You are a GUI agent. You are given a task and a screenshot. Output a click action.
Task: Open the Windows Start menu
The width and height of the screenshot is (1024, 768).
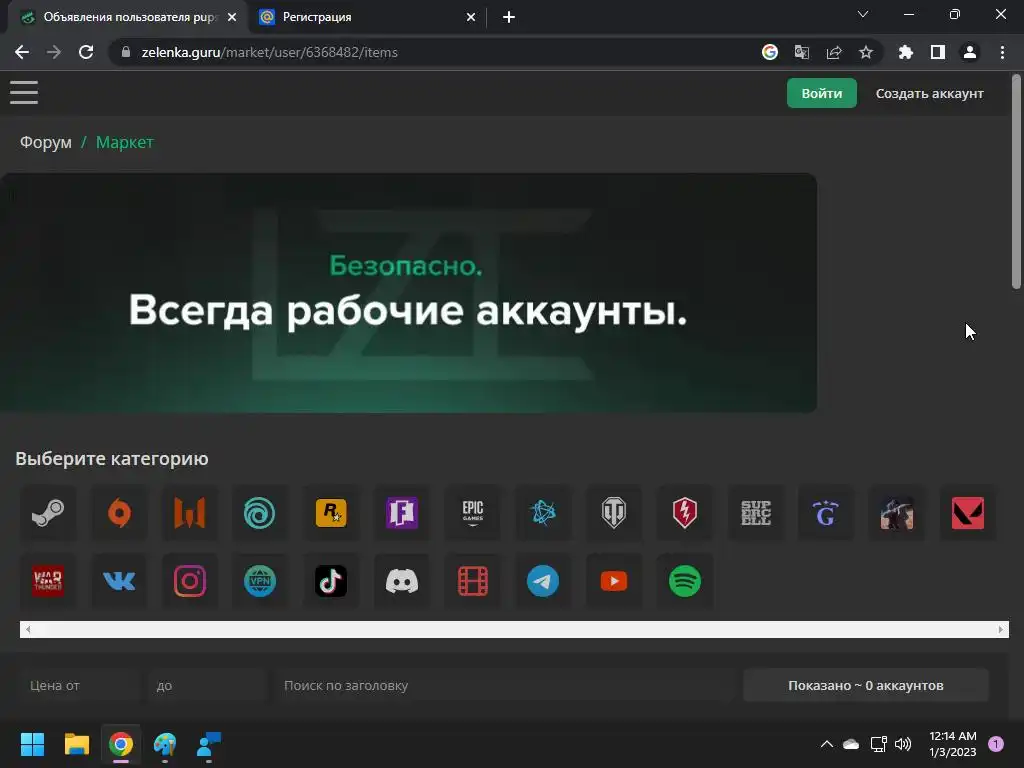click(32, 744)
